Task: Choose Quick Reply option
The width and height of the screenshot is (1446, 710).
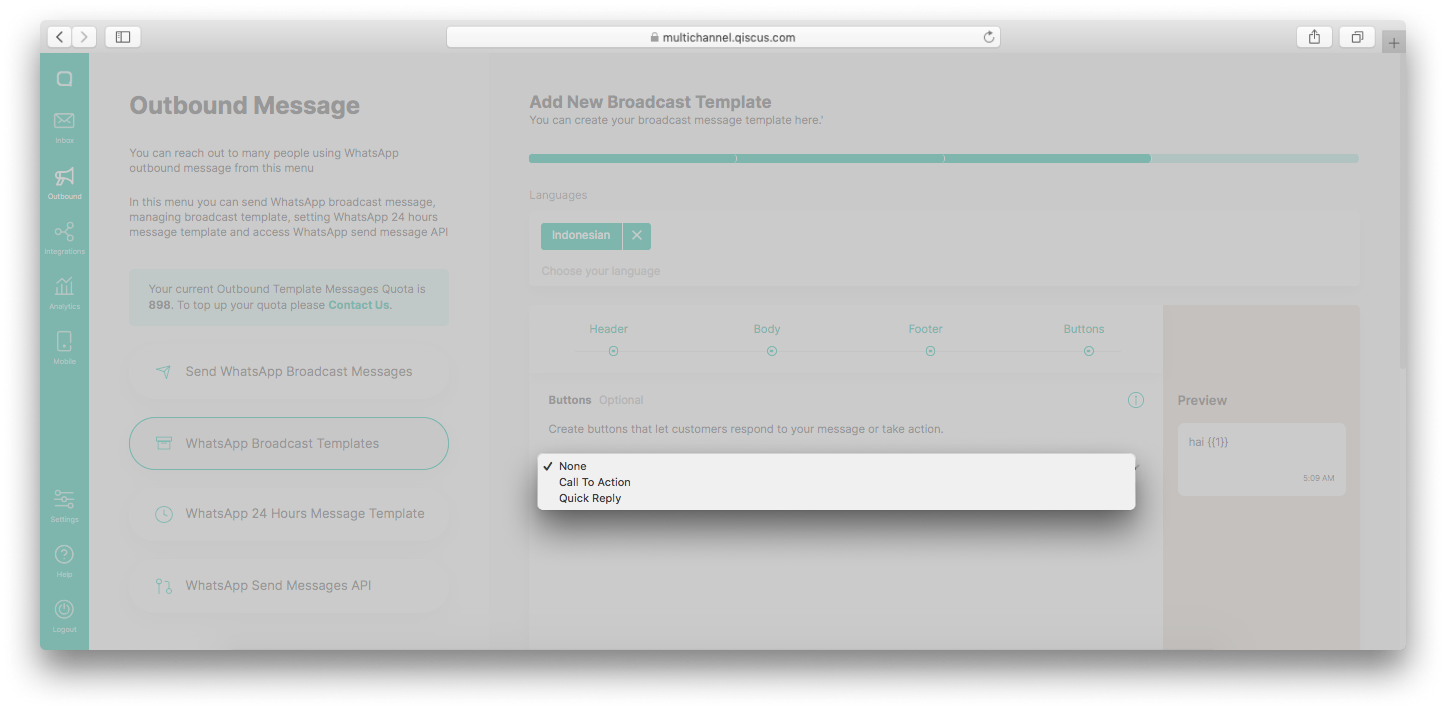Action: 590,498
